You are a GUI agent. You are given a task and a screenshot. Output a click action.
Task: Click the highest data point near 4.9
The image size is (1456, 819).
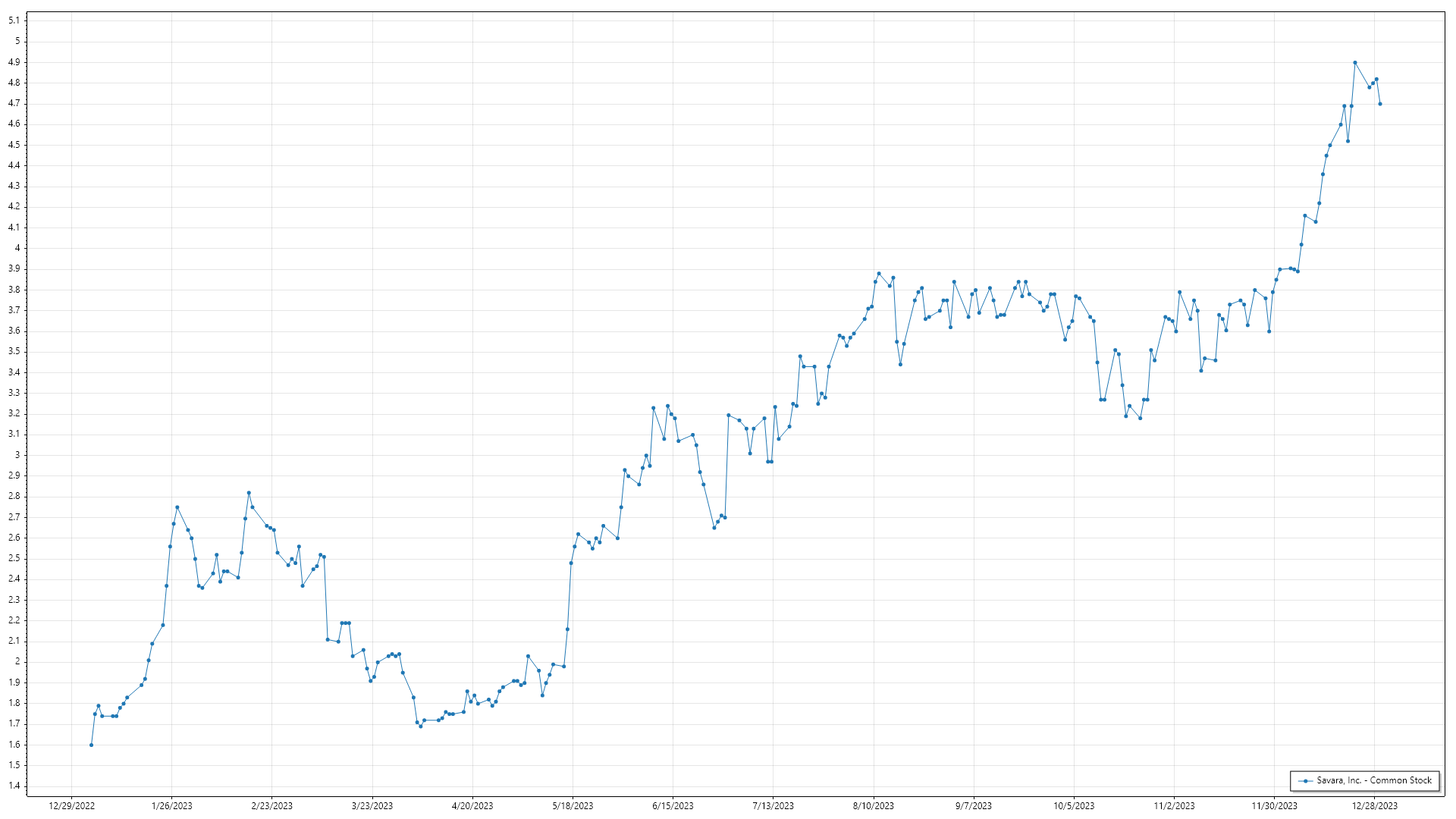pyautogui.click(x=1354, y=63)
